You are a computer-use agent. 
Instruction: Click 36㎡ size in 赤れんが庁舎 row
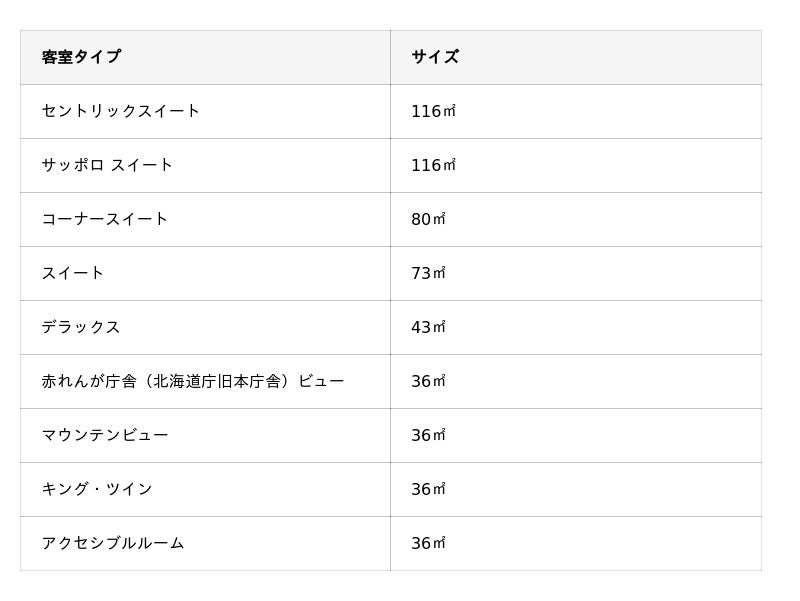click(428, 382)
